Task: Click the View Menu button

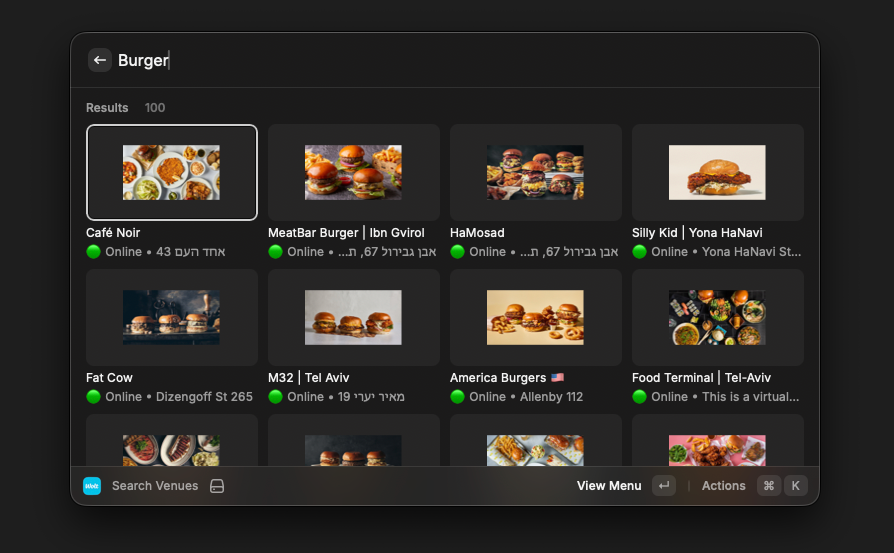Action: pos(609,486)
